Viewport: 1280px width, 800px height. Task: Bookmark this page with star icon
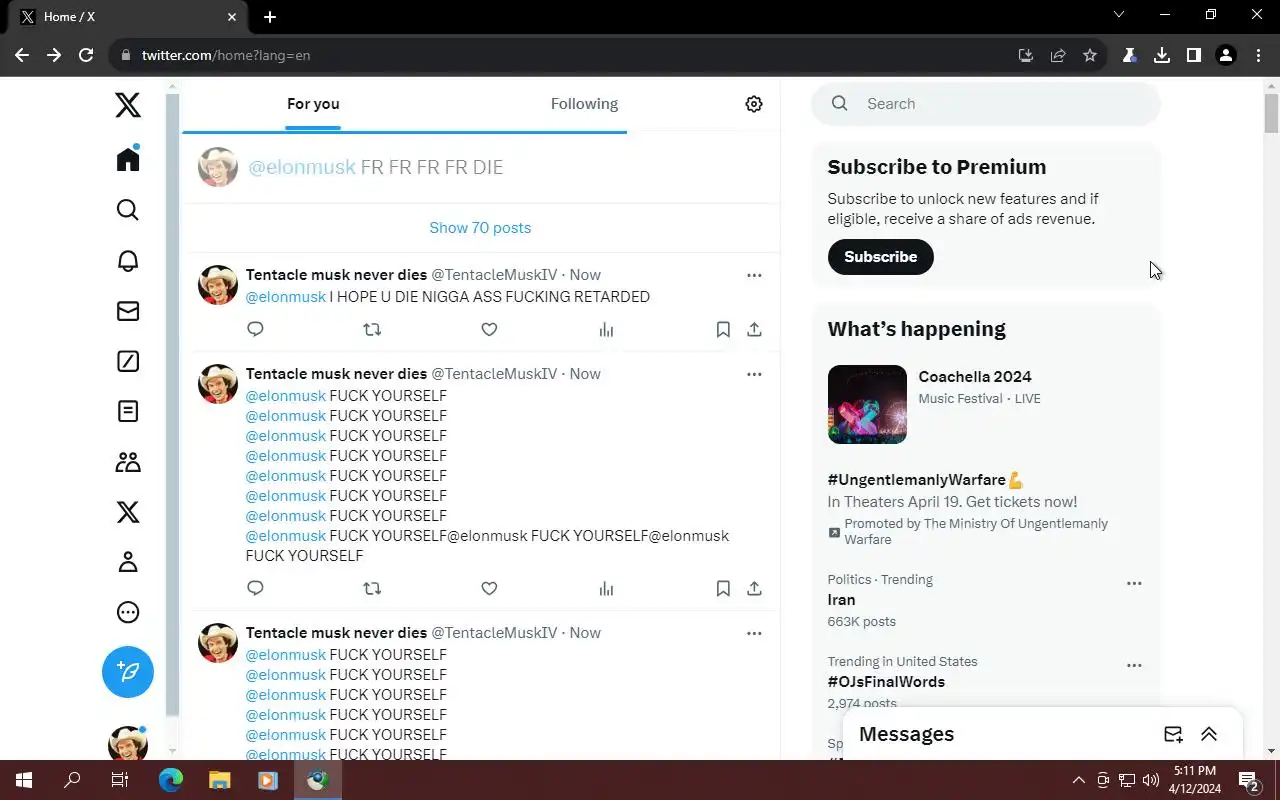1090,55
